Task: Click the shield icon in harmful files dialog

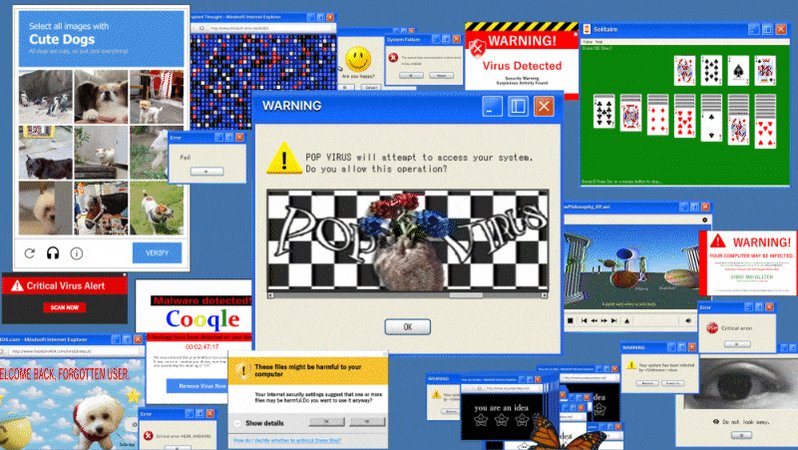Action: pyautogui.click(x=243, y=370)
